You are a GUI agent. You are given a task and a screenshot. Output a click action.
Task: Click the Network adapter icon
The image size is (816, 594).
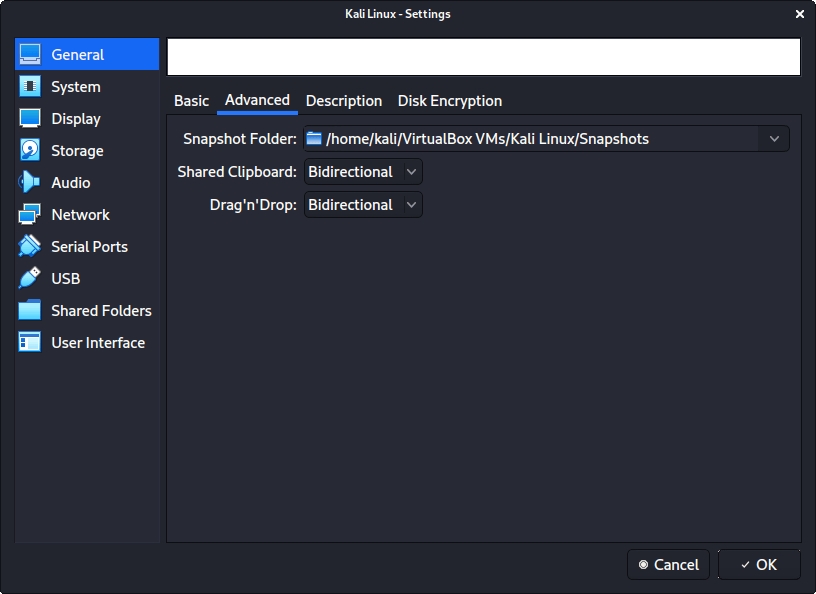(x=31, y=215)
